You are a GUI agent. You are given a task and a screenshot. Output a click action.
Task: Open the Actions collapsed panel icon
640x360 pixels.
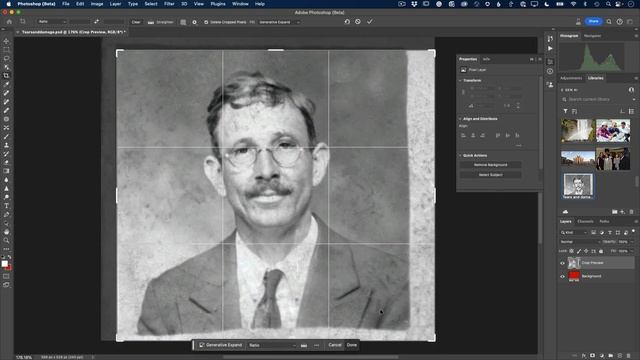550,49
